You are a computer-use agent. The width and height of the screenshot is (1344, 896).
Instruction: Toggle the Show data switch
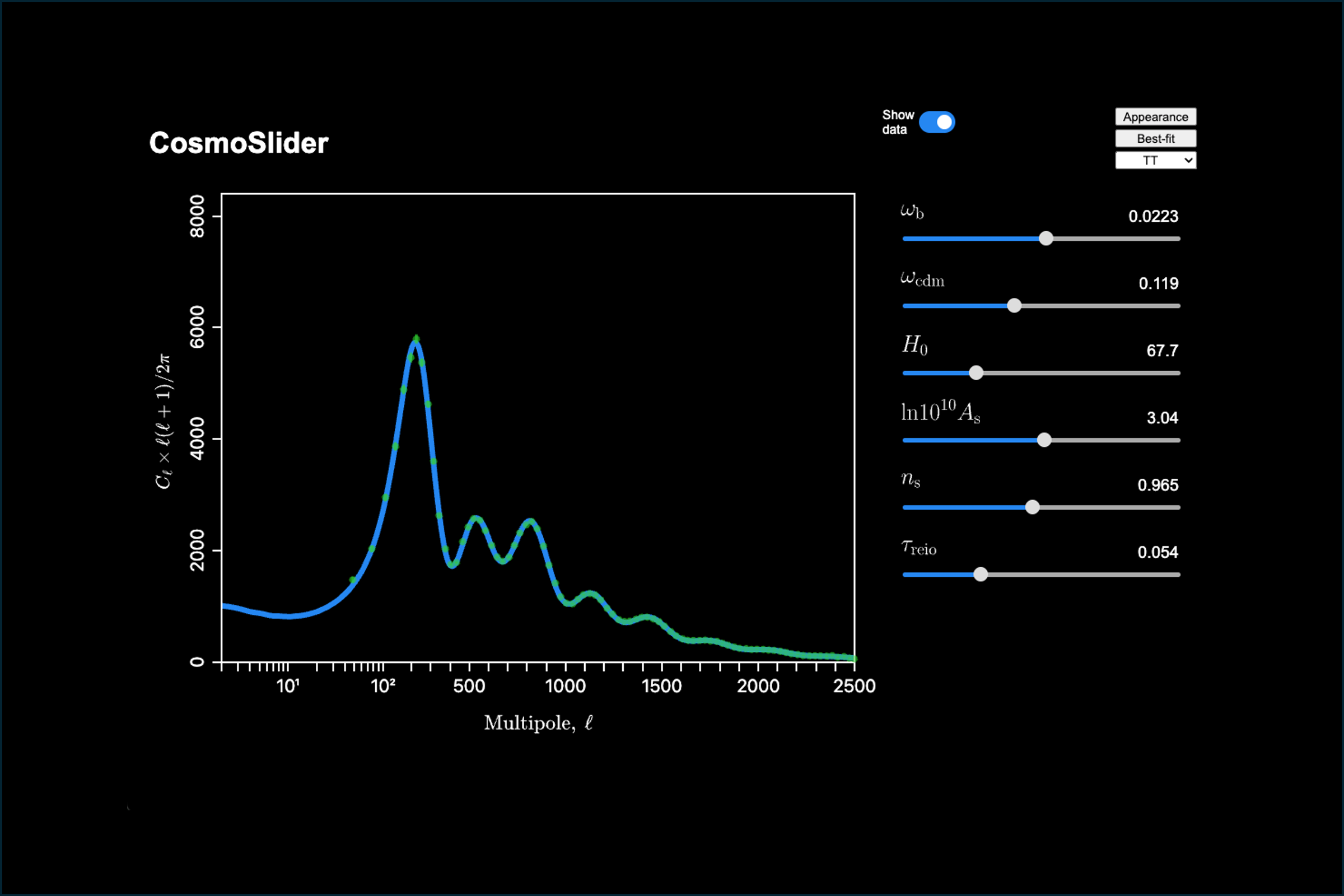936,122
